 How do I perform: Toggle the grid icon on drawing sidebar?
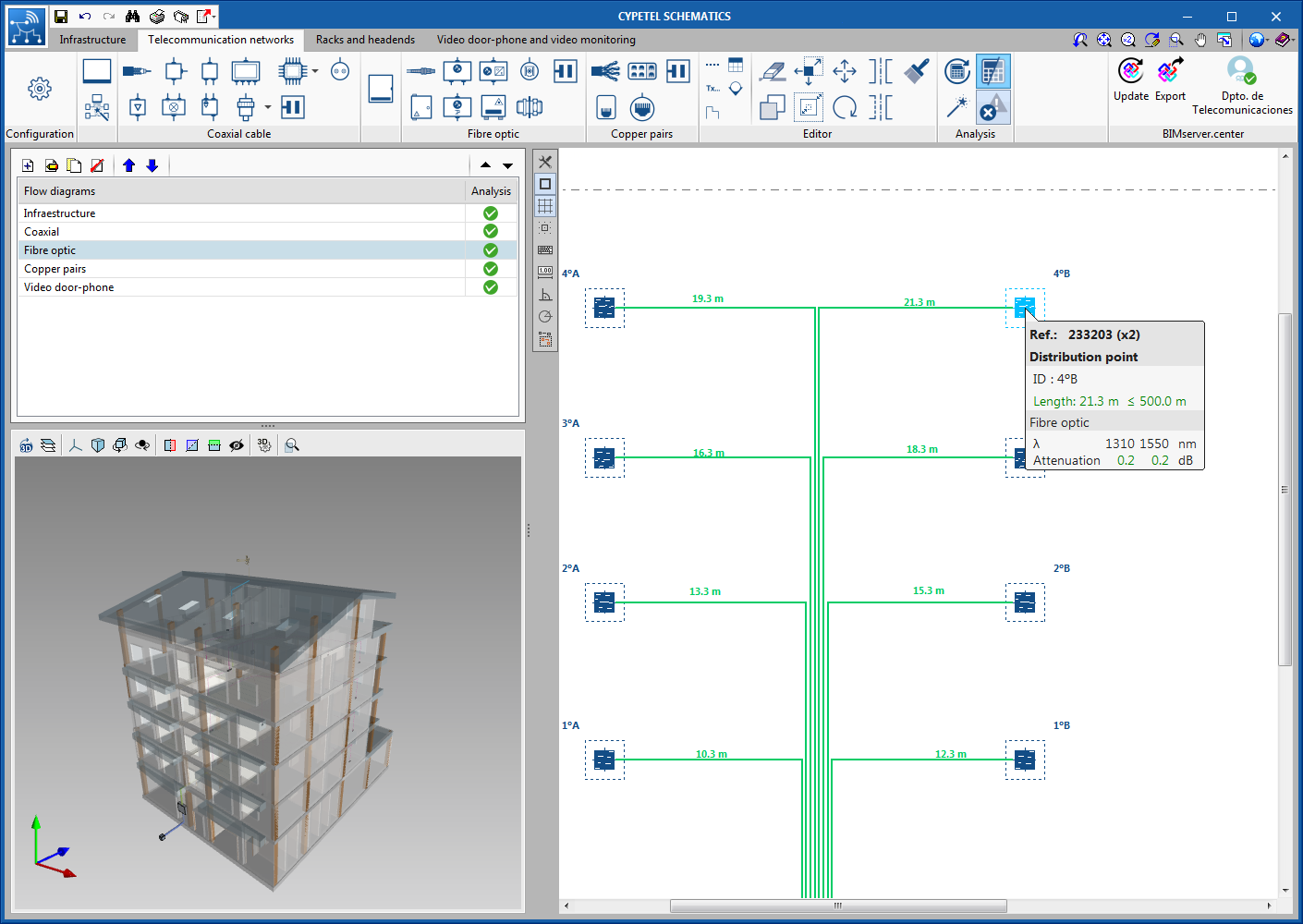tap(545, 206)
